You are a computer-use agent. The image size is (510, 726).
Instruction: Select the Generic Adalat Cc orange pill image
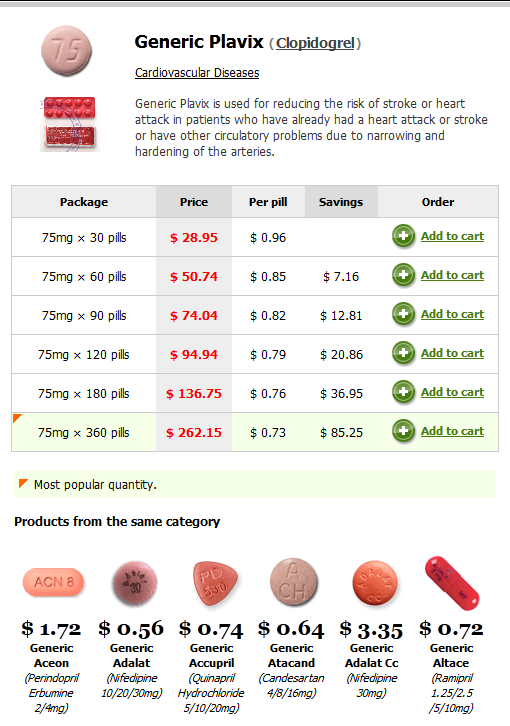point(375,583)
